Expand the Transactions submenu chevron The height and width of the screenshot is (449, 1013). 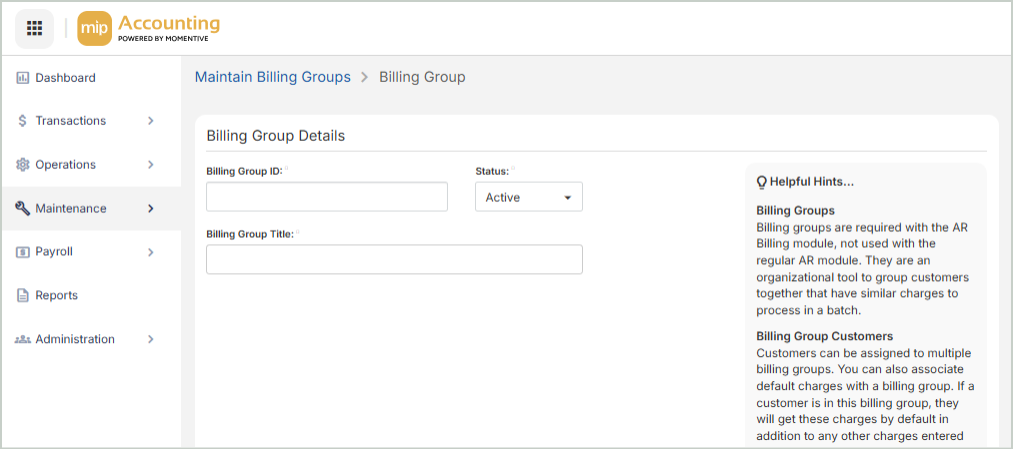pyautogui.click(x=151, y=121)
